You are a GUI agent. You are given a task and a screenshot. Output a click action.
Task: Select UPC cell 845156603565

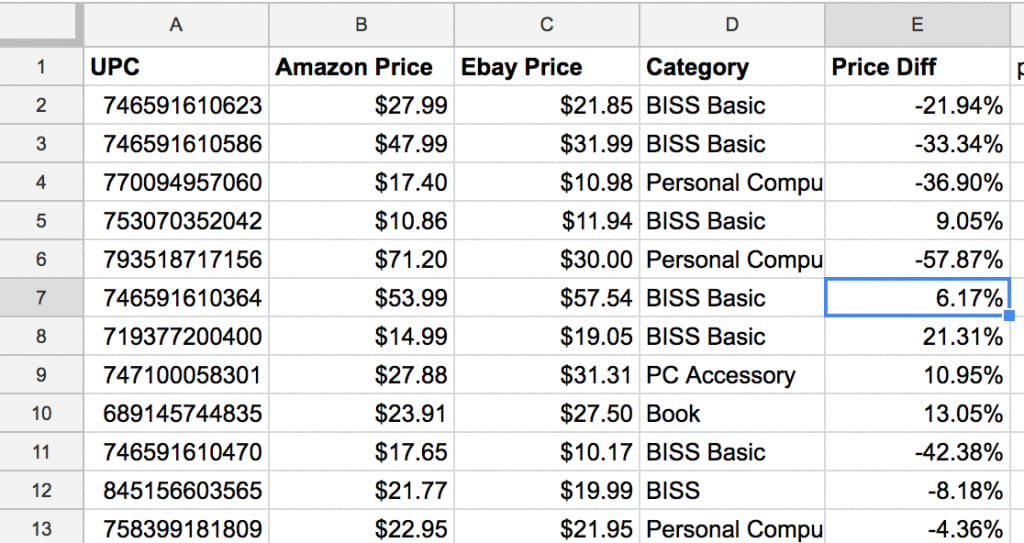coord(176,491)
